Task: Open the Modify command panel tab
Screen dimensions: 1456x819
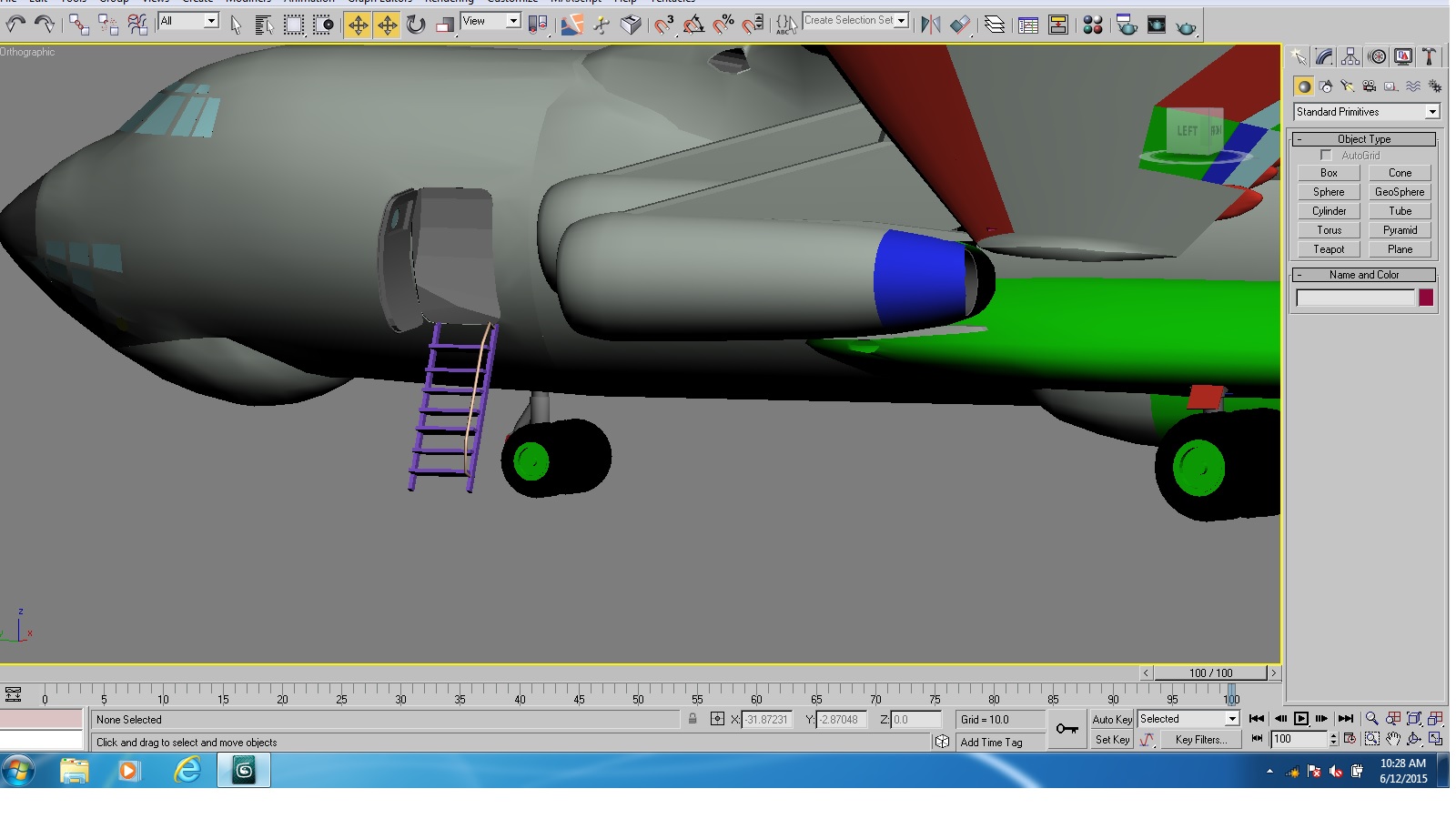Action: [1325, 57]
